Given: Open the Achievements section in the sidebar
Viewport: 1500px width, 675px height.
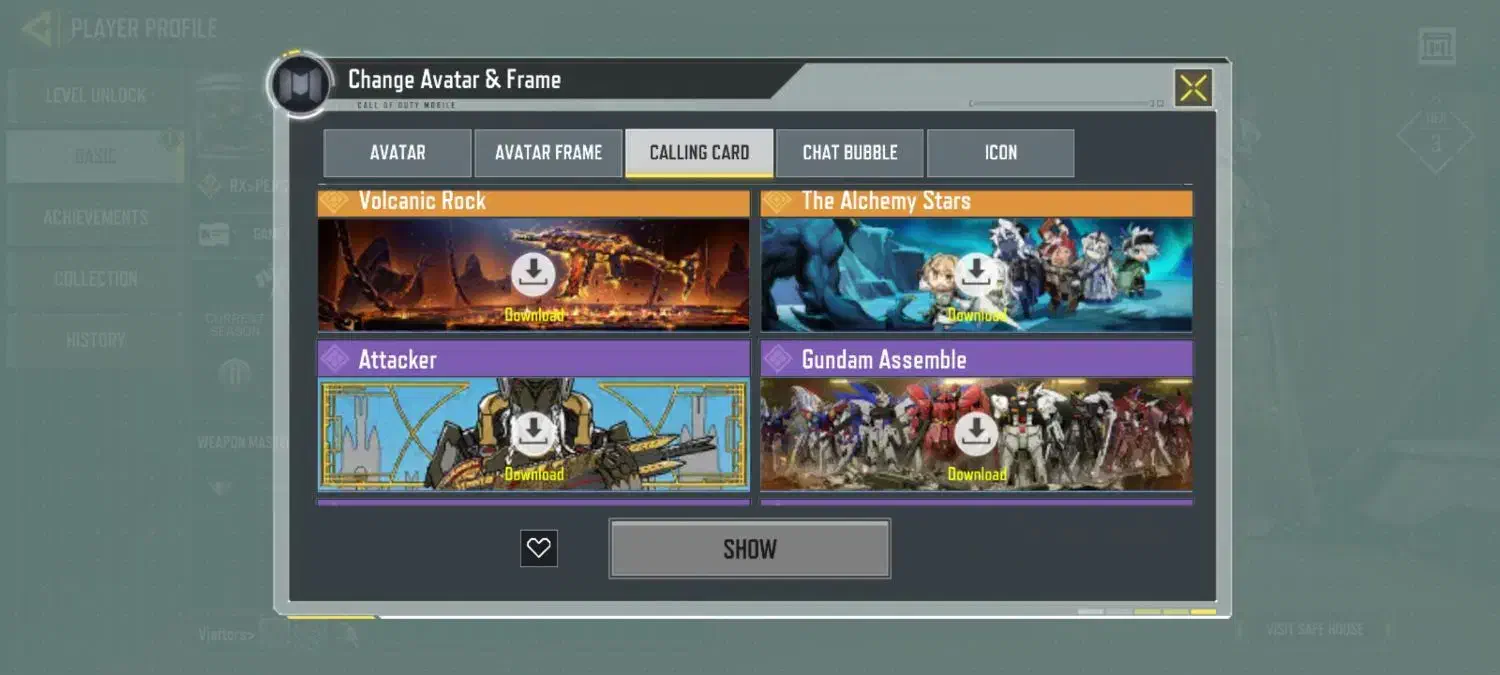Looking at the screenshot, I should [95, 217].
